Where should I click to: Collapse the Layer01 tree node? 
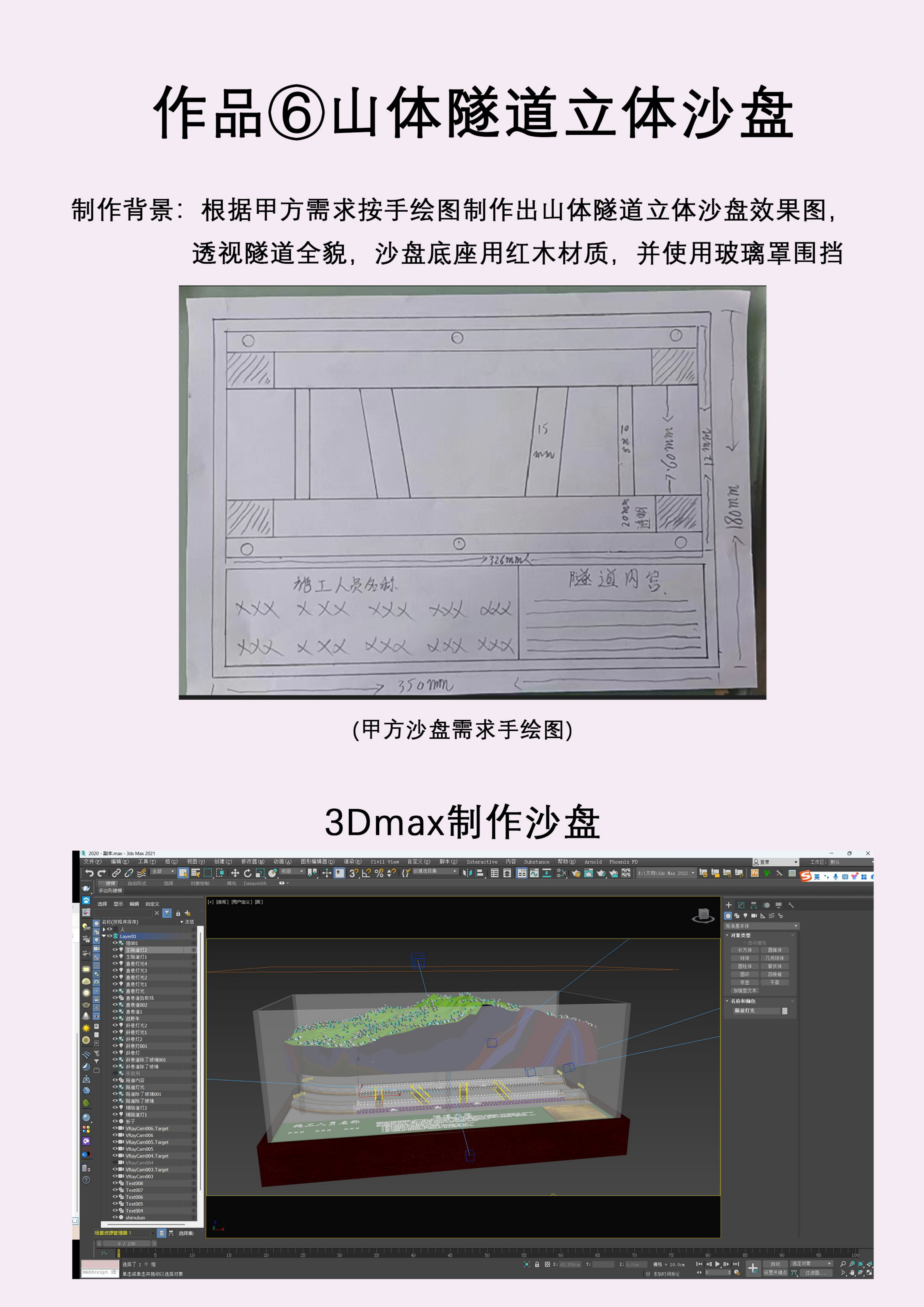click(103, 936)
